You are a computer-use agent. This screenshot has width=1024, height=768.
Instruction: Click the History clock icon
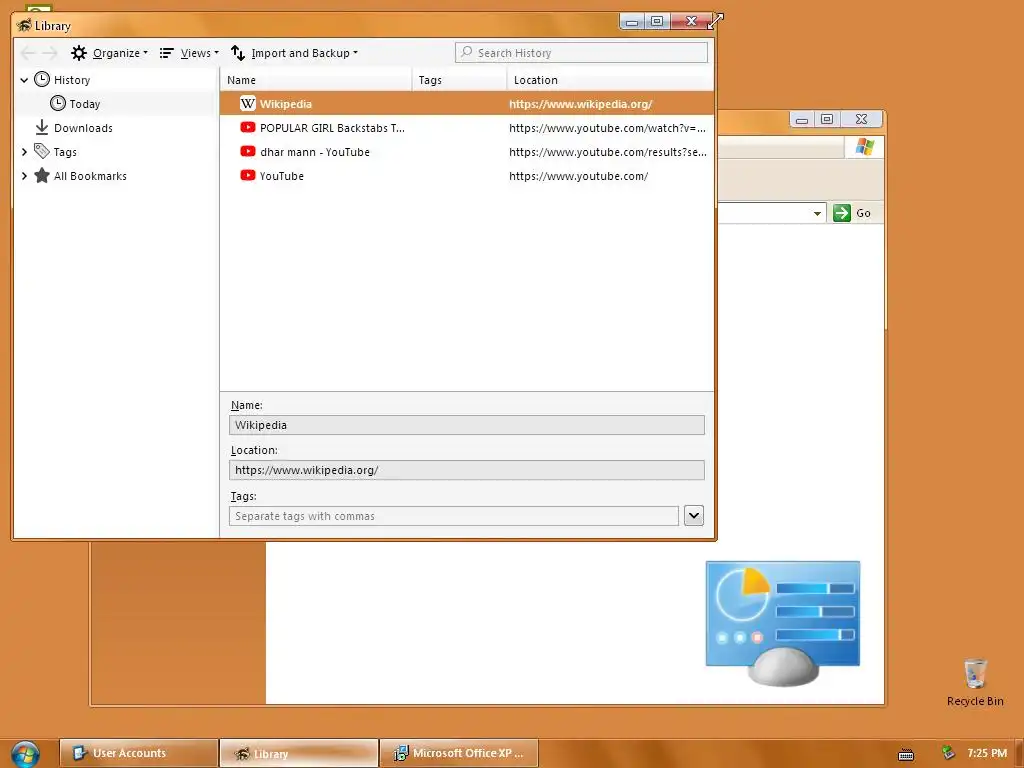[42, 80]
